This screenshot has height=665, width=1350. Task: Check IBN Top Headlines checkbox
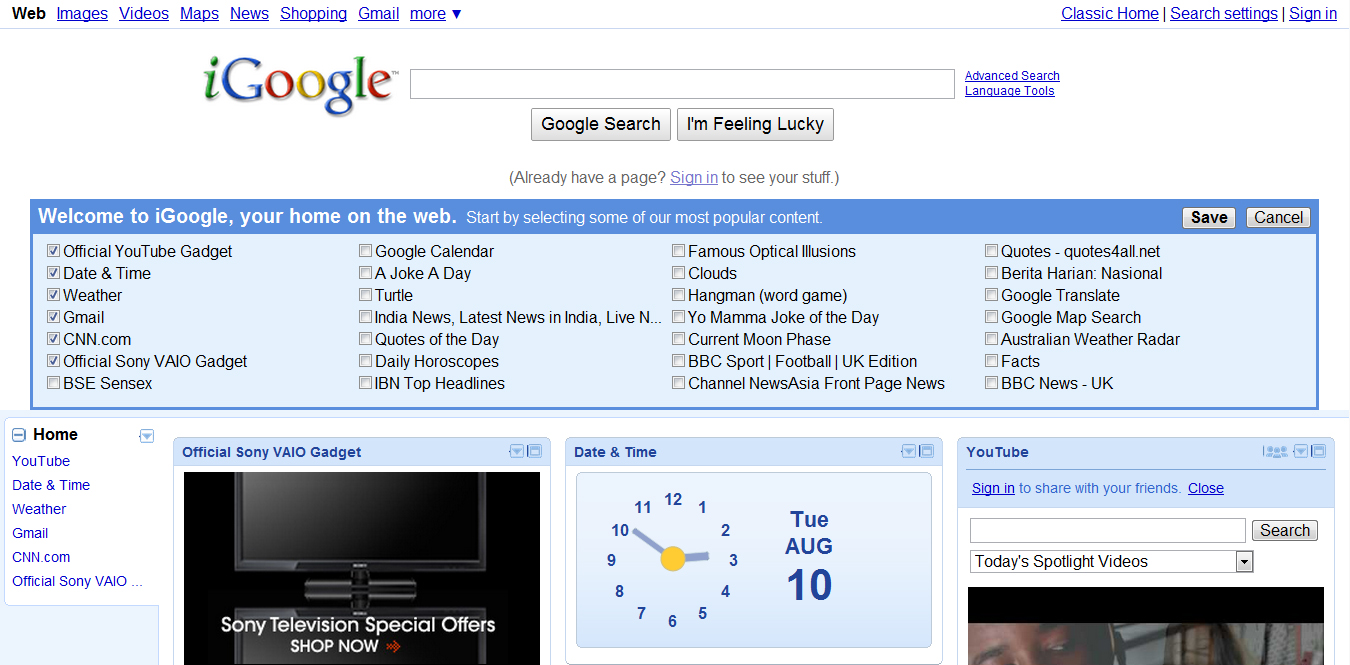pyautogui.click(x=366, y=383)
